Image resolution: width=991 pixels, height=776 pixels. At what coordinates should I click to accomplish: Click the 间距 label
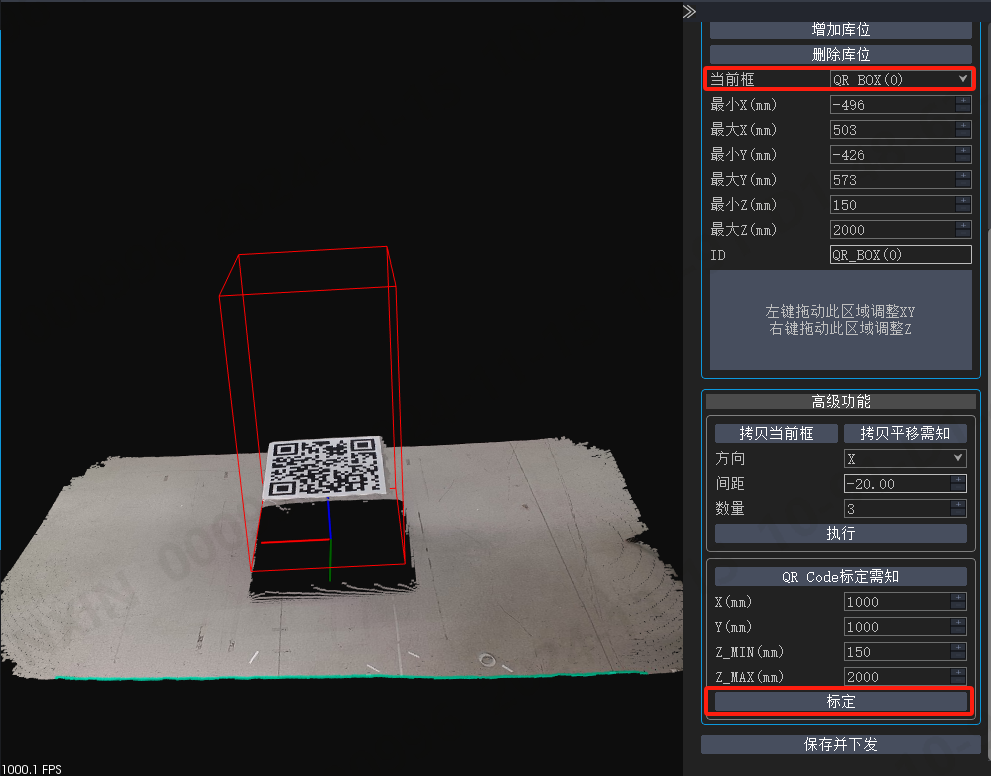point(730,483)
